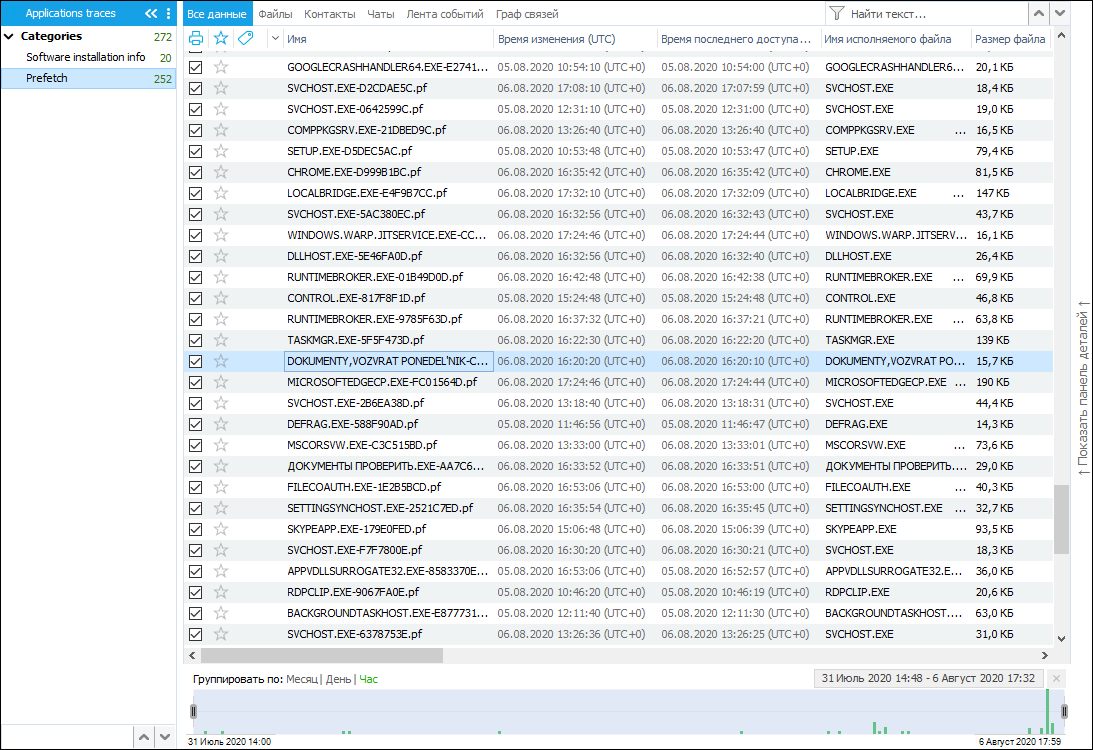Switch to Лента событий tab
This screenshot has width=1093, height=750.
click(x=445, y=14)
